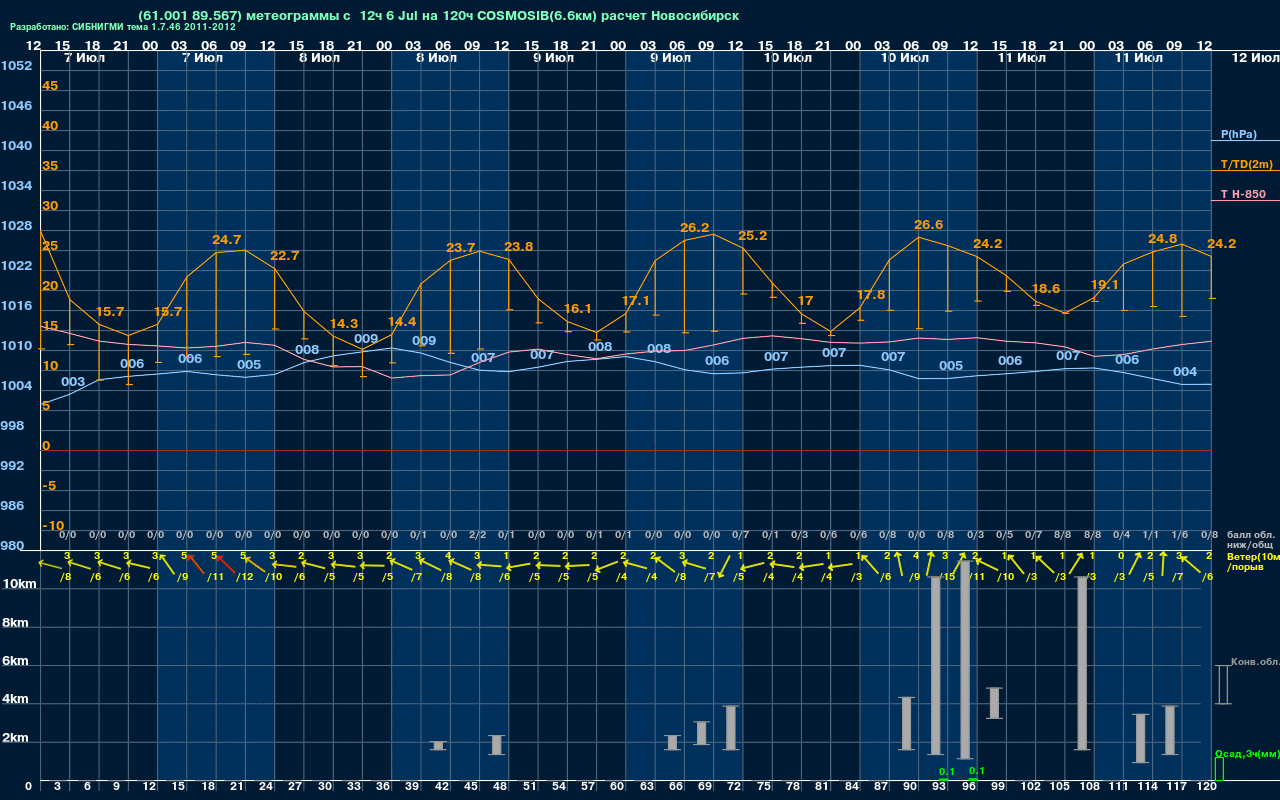The height and width of the screenshot is (800, 1280).
Task: Click the short cloud bar above hour 42
Action: pos(438,745)
